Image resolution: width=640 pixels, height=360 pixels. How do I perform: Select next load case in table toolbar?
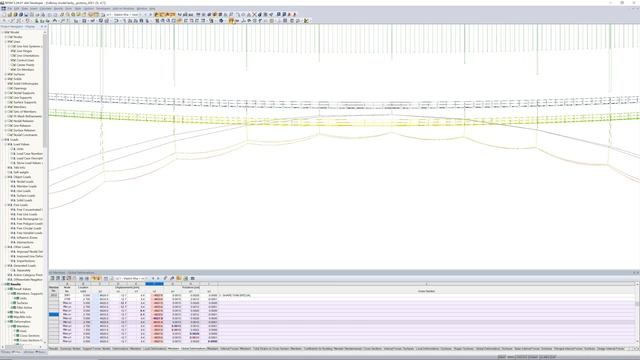tap(158, 278)
